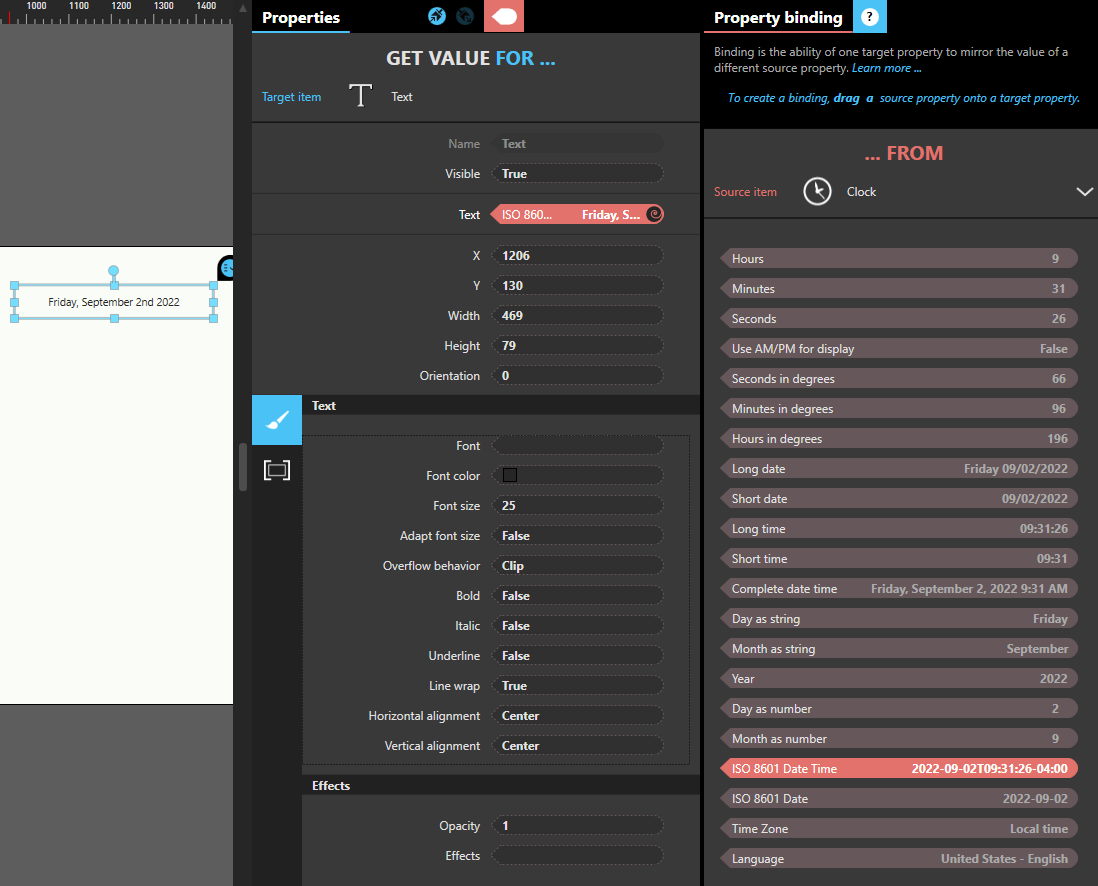Image resolution: width=1098 pixels, height=886 pixels.
Task: Select the paintbrush appearance section icon
Action: (277, 420)
